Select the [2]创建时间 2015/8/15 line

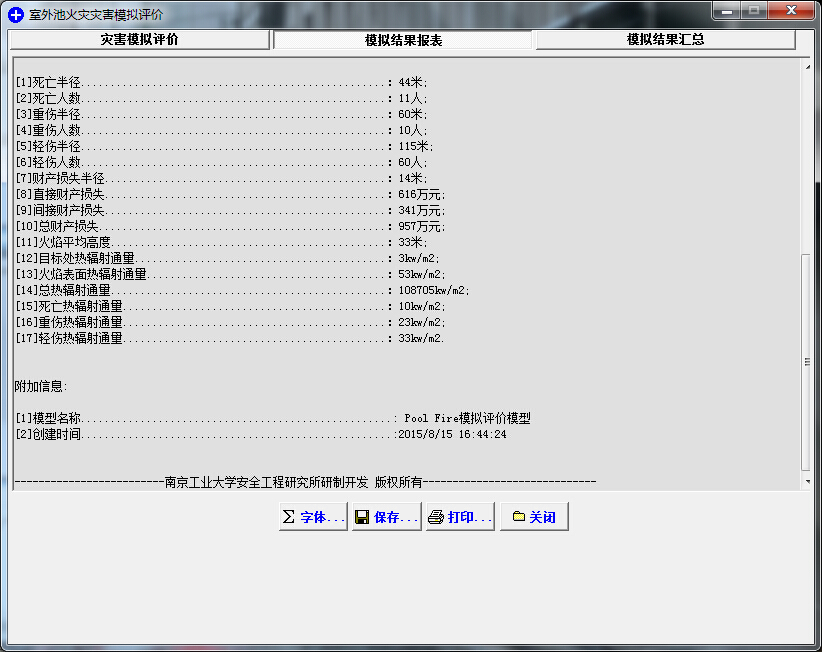click(x=261, y=434)
